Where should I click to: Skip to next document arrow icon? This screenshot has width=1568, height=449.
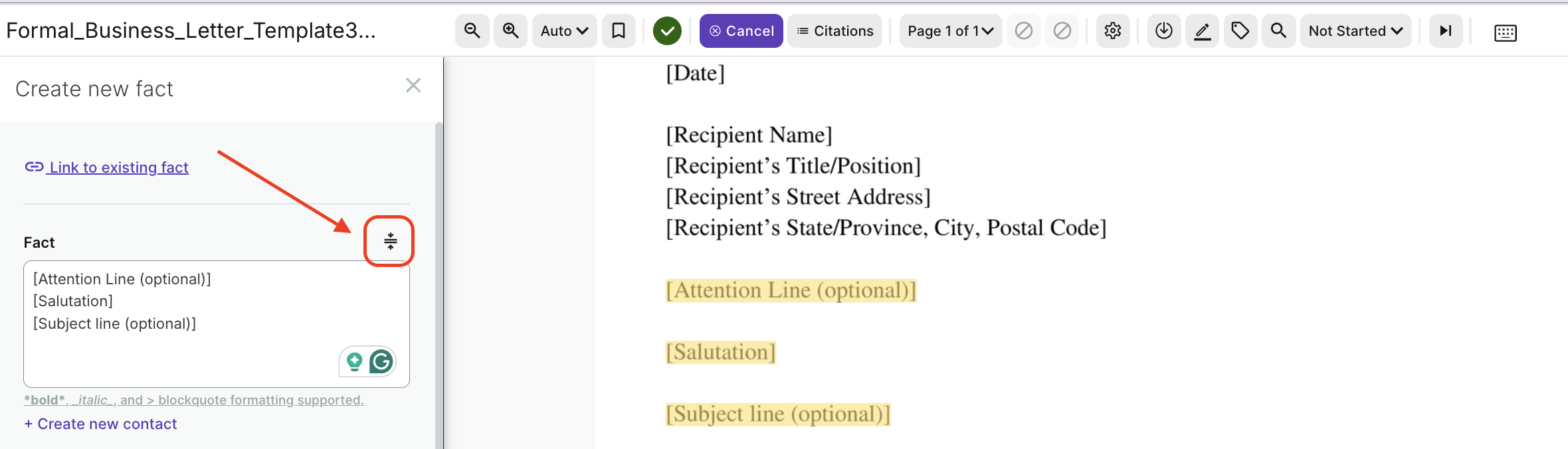pyautogui.click(x=1446, y=31)
